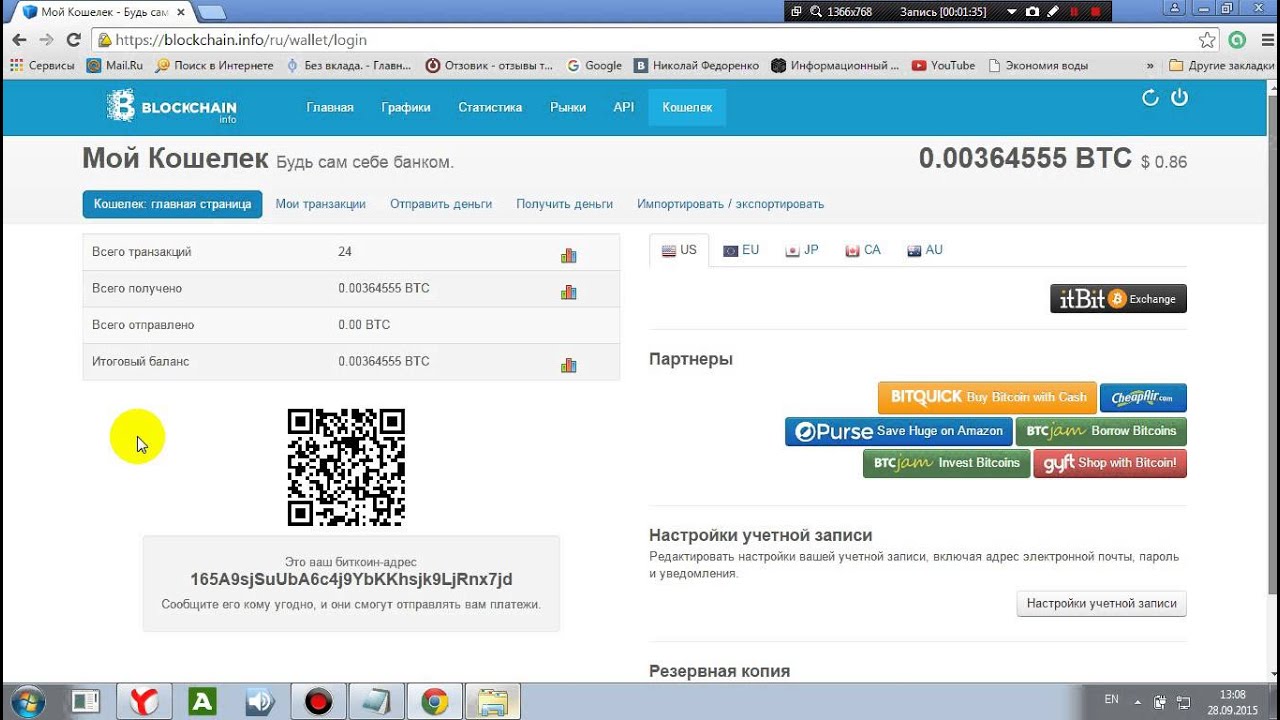Open recorder dropdown arrow menu
Screen dimensions: 1280x720
[1012, 12]
